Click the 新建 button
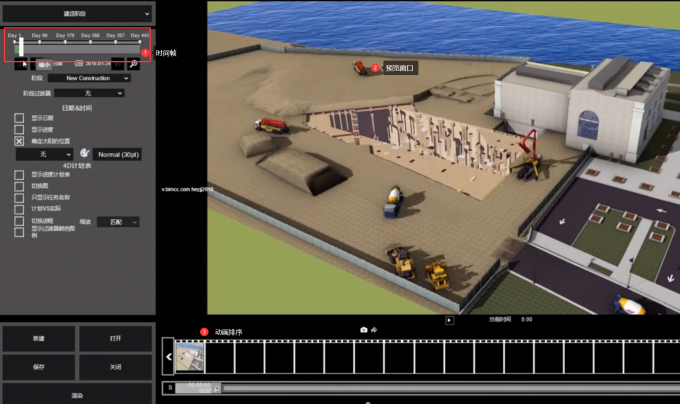This screenshot has width=680, height=404. pyautogui.click(x=39, y=339)
